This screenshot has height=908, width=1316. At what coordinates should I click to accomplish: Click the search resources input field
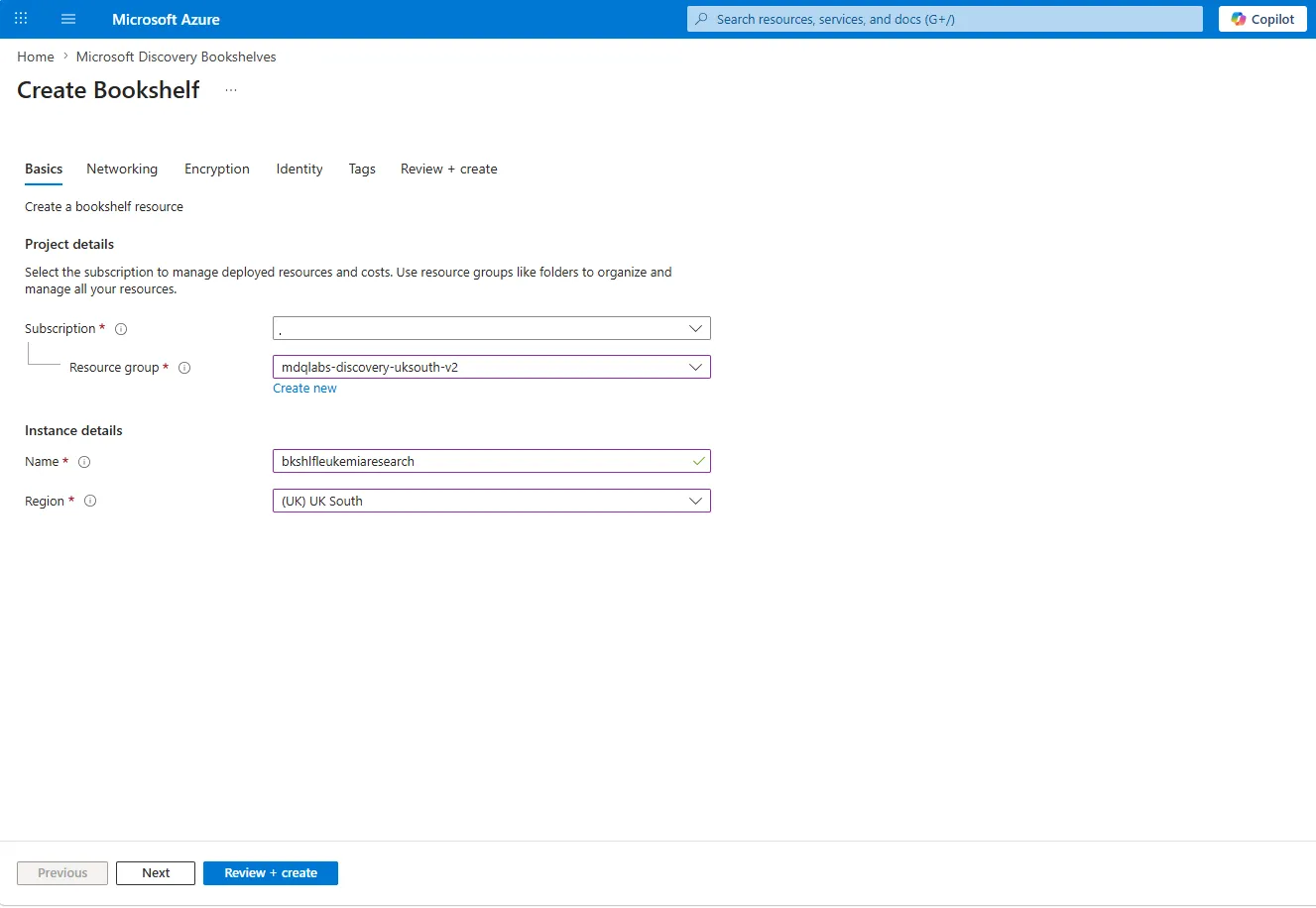click(945, 19)
